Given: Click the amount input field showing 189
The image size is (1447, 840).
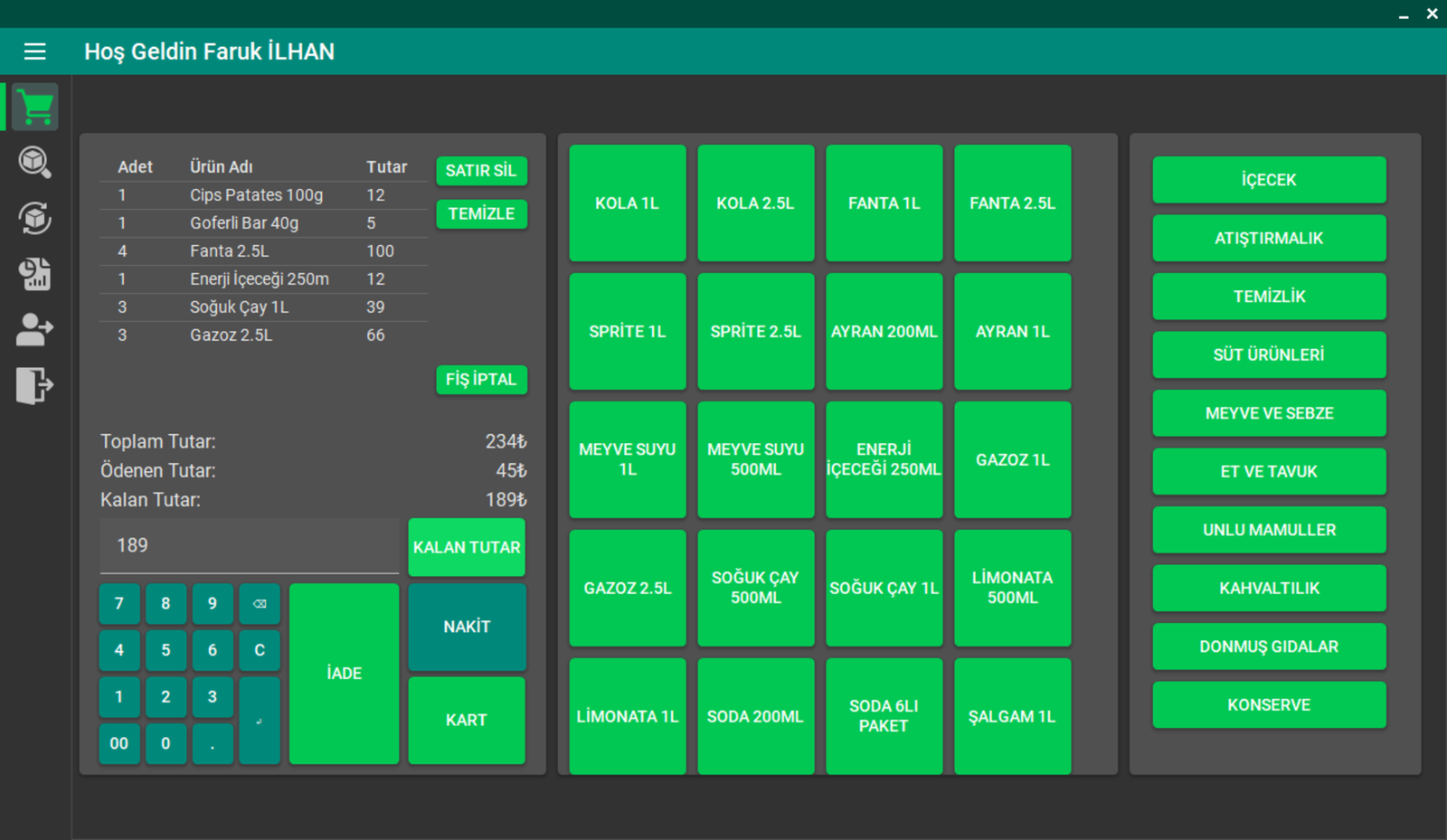Looking at the screenshot, I should pyautogui.click(x=249, y=546).
